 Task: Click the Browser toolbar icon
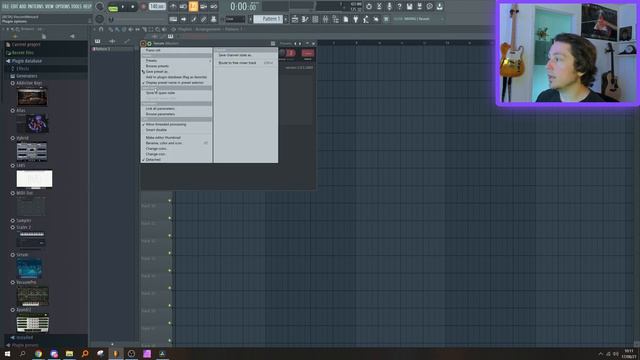(336, 19)
